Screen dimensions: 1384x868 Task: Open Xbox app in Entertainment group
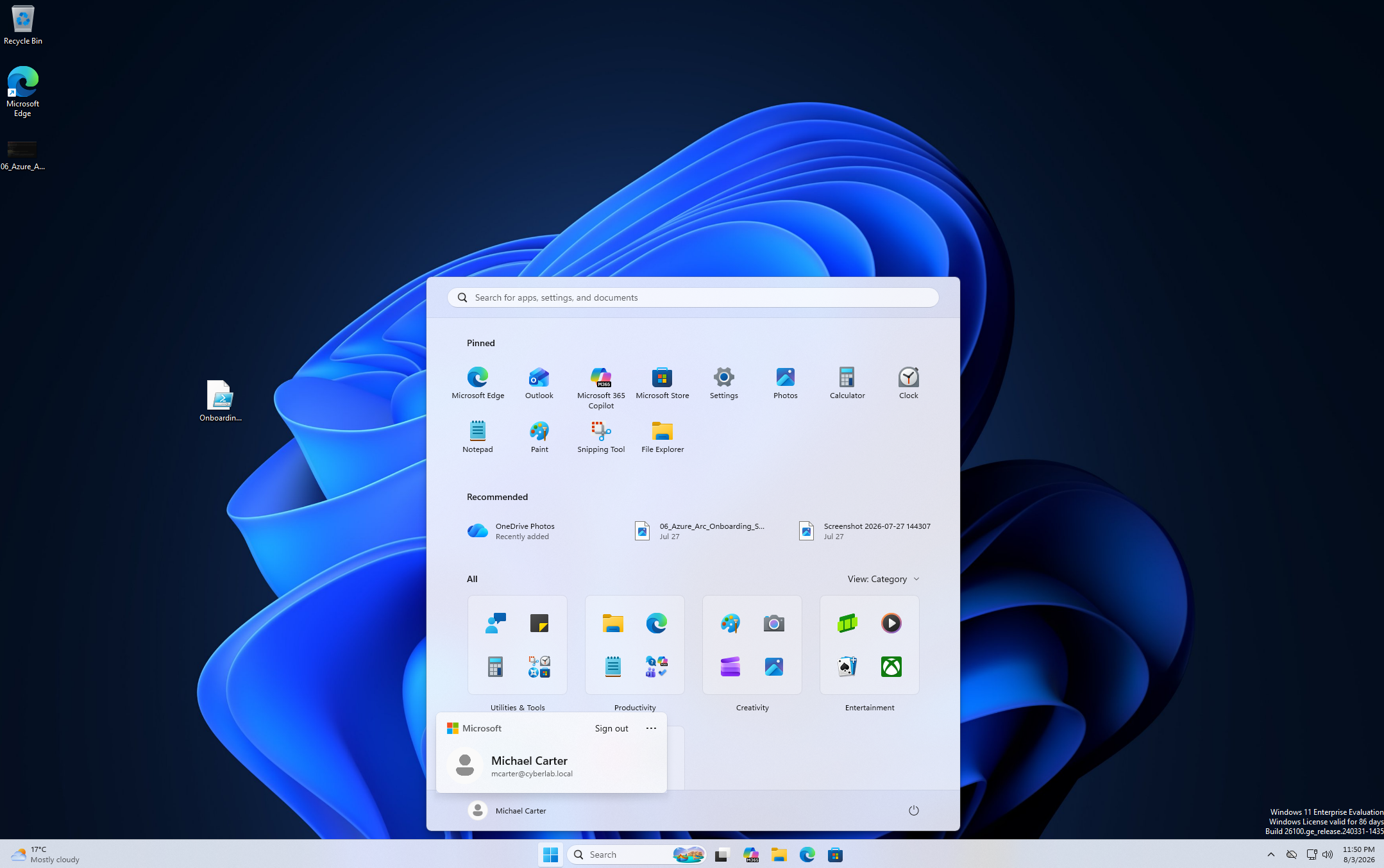tap(891, 667)
